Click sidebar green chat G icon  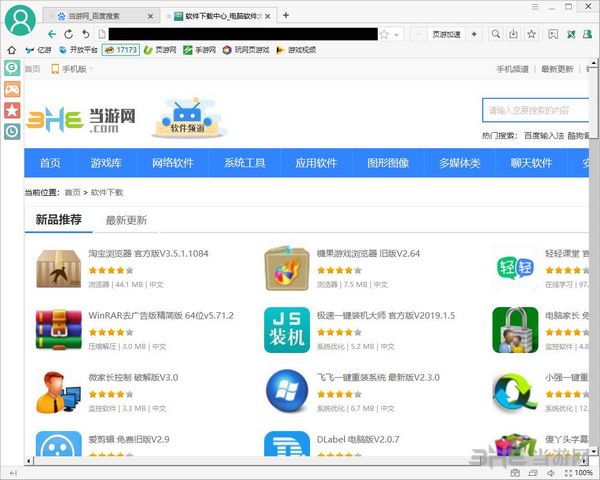[x=12, y=68]
